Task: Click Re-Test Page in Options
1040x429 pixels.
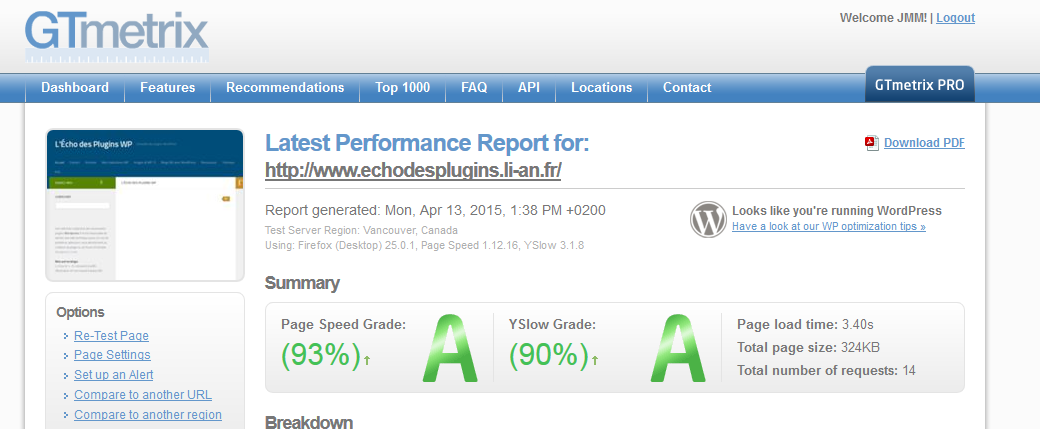Action: point(111,336)
